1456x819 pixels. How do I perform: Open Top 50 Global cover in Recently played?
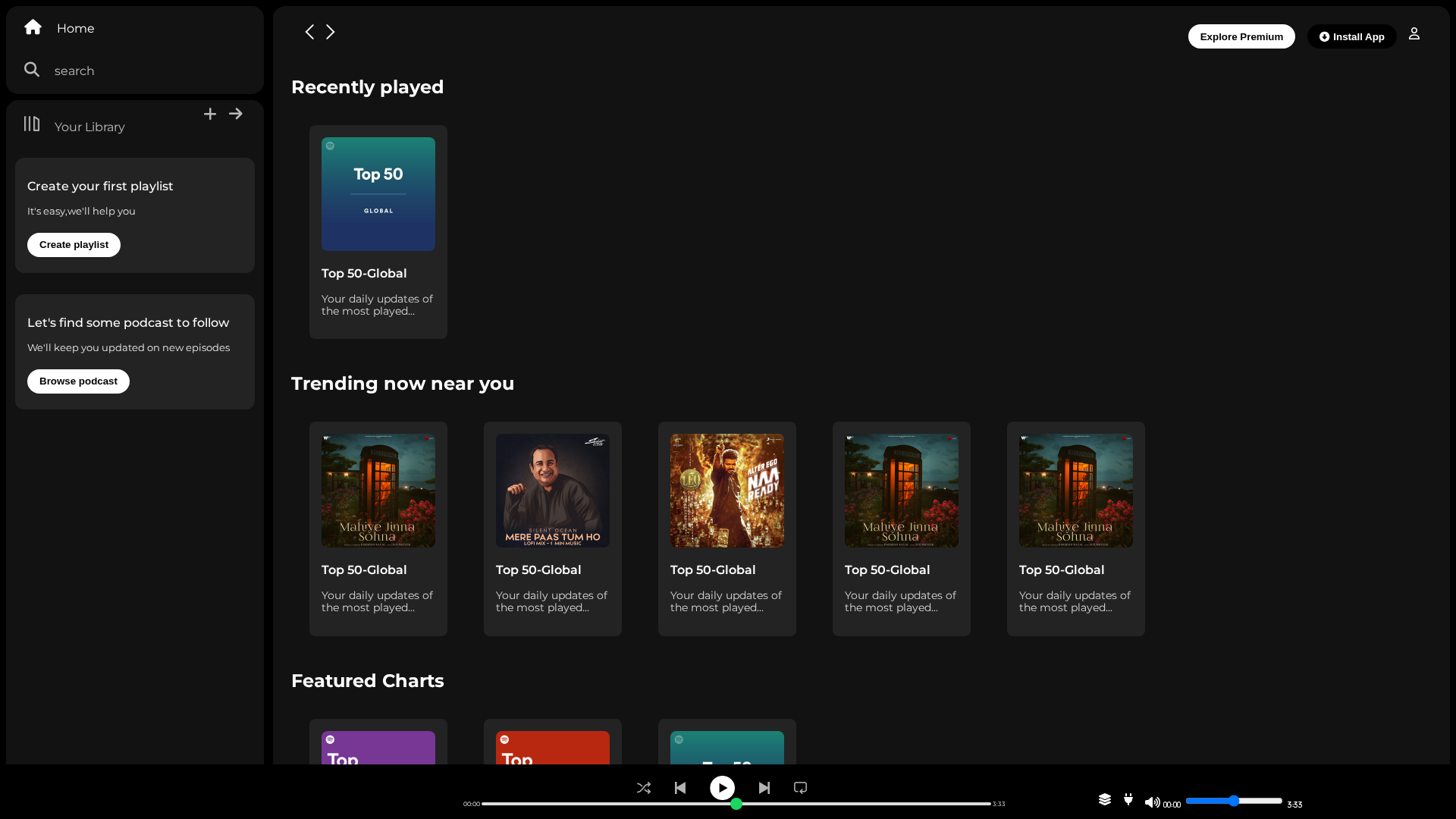(378, 194)
